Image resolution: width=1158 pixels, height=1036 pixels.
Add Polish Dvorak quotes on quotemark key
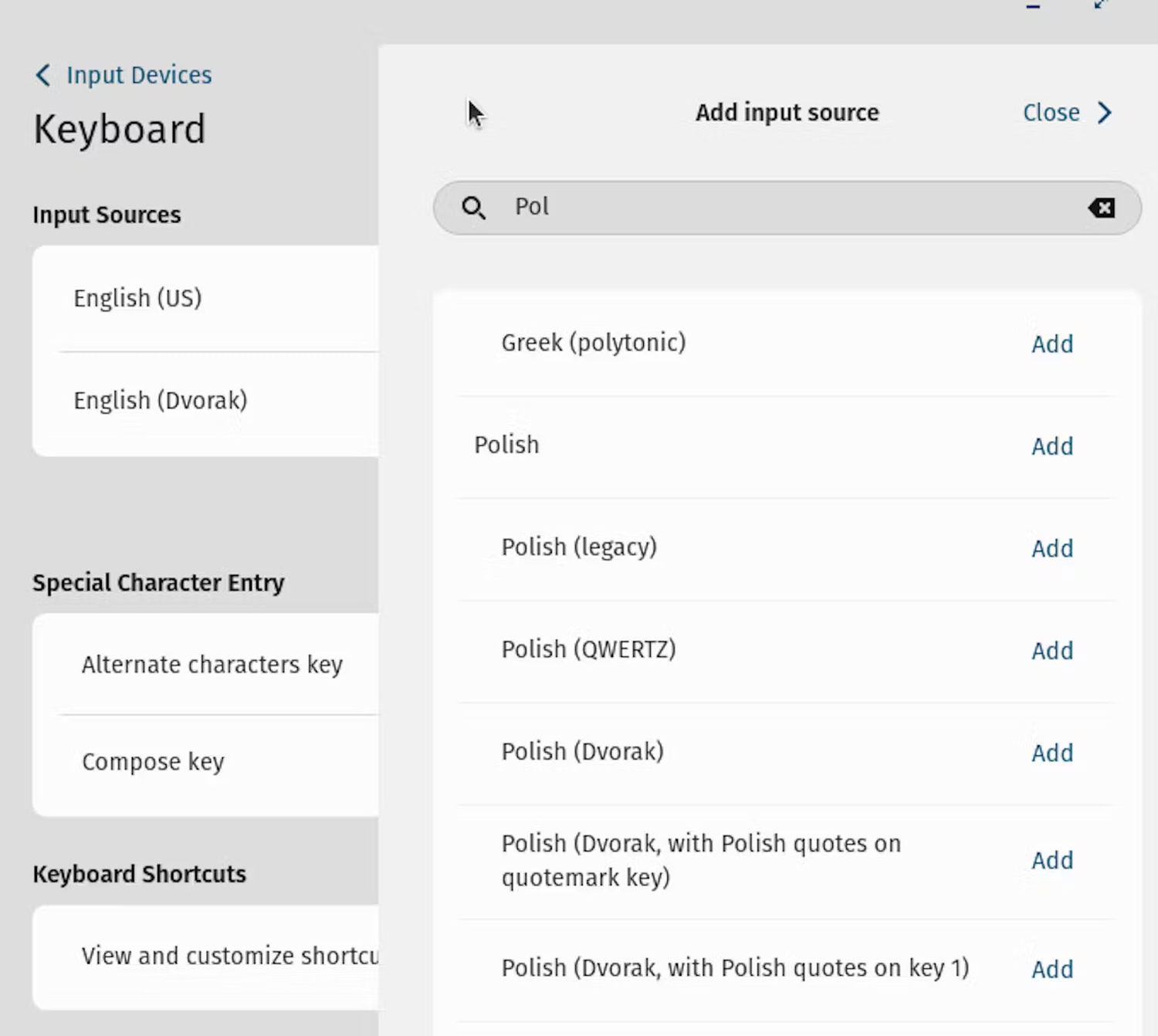pyautogui.click(x=1051, y=860)
